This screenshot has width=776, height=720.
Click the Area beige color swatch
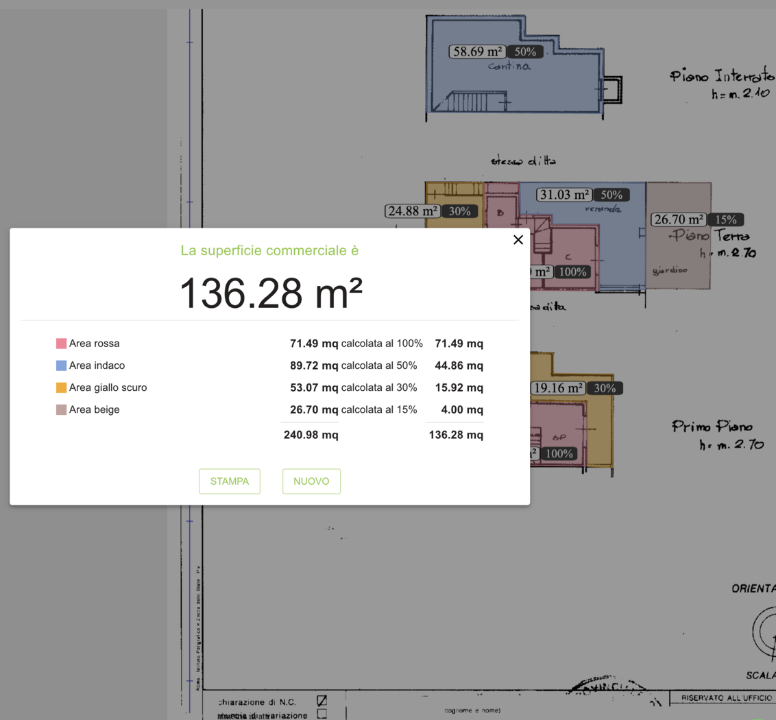pos(61,410)
